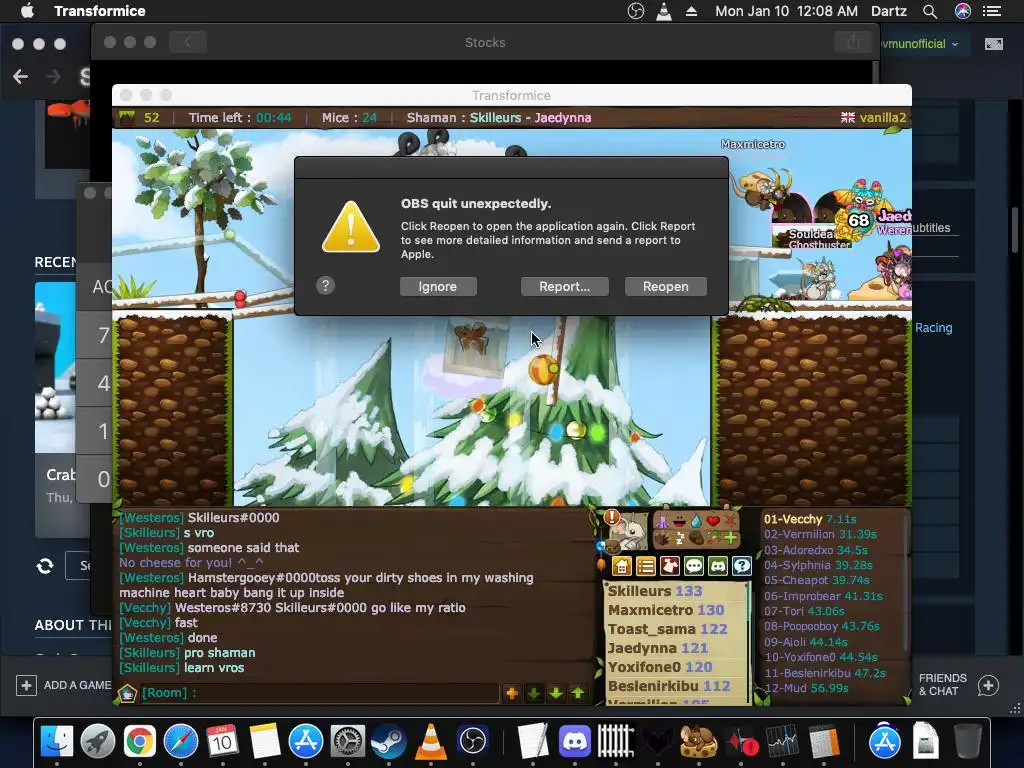Screen dimensions: 1024x768
Task: Click the orange exclamation alert icon
Action: click(612, 517)
